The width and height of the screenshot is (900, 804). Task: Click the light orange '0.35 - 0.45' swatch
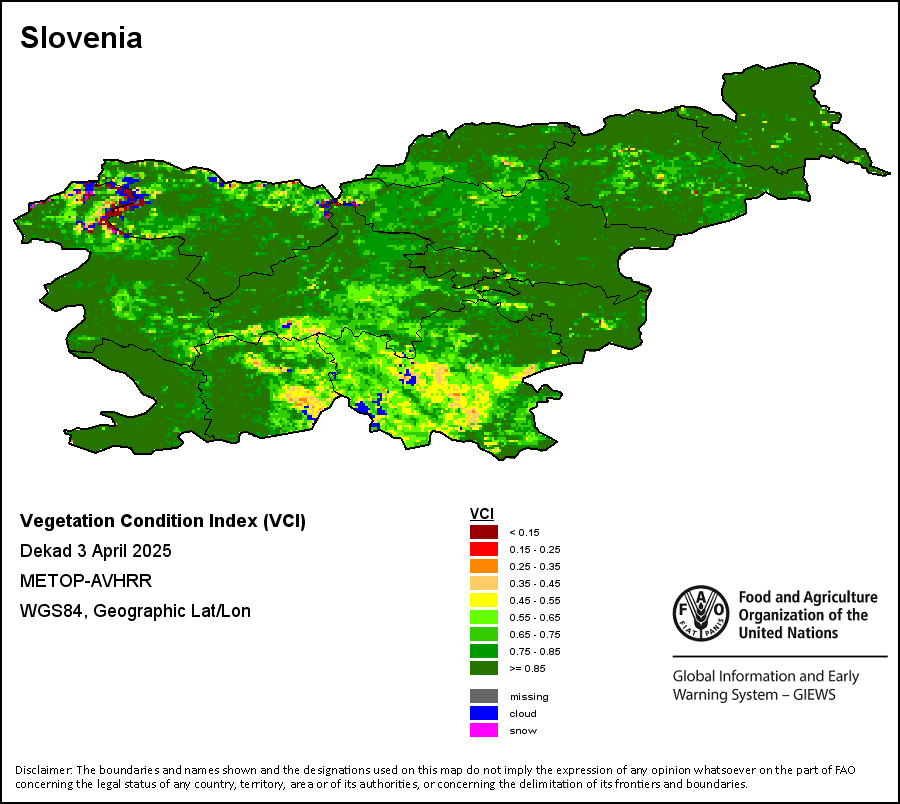point(484,583)
